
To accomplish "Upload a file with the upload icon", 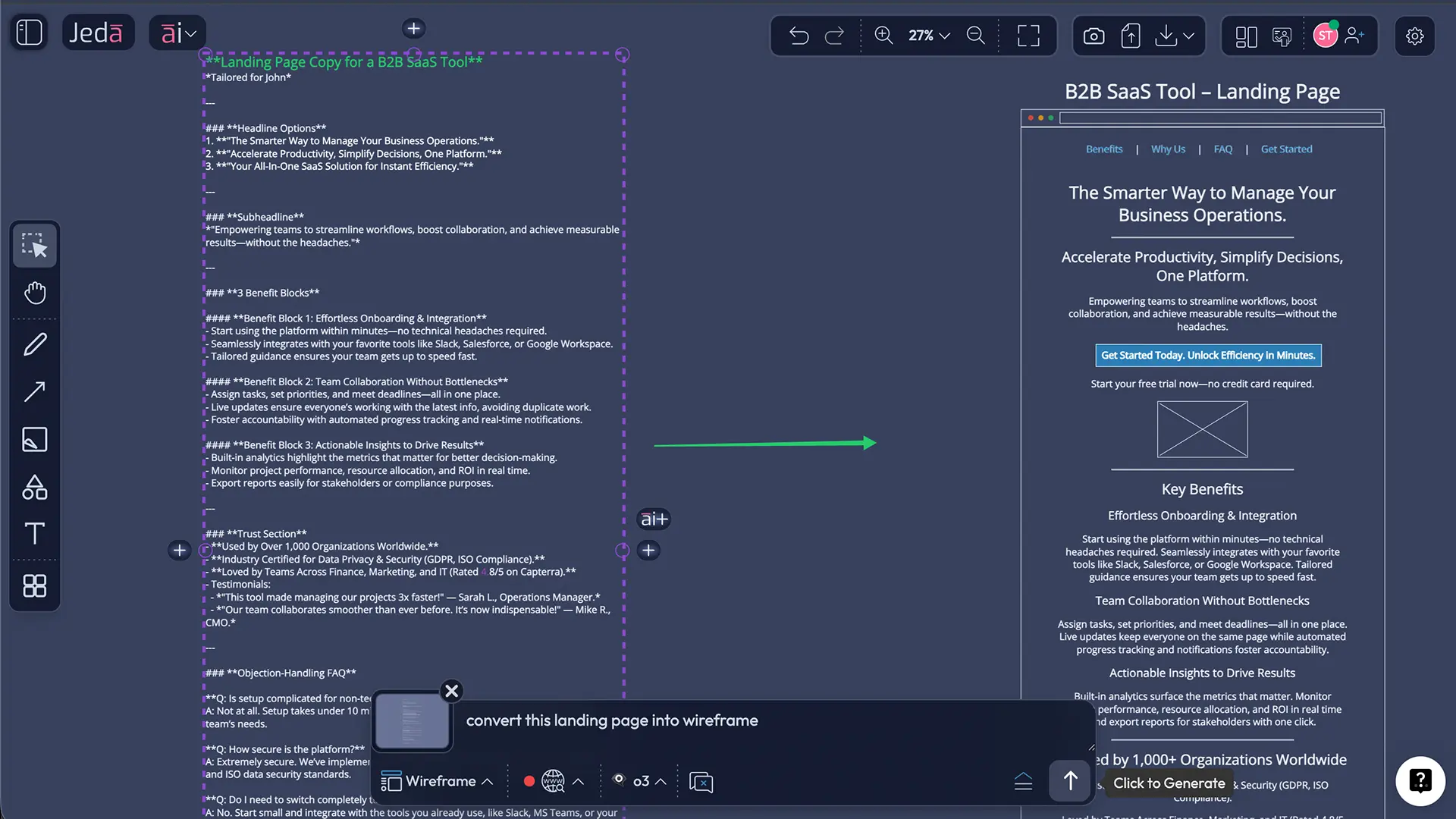I will pyautogui.click(x=1131, y=36).
